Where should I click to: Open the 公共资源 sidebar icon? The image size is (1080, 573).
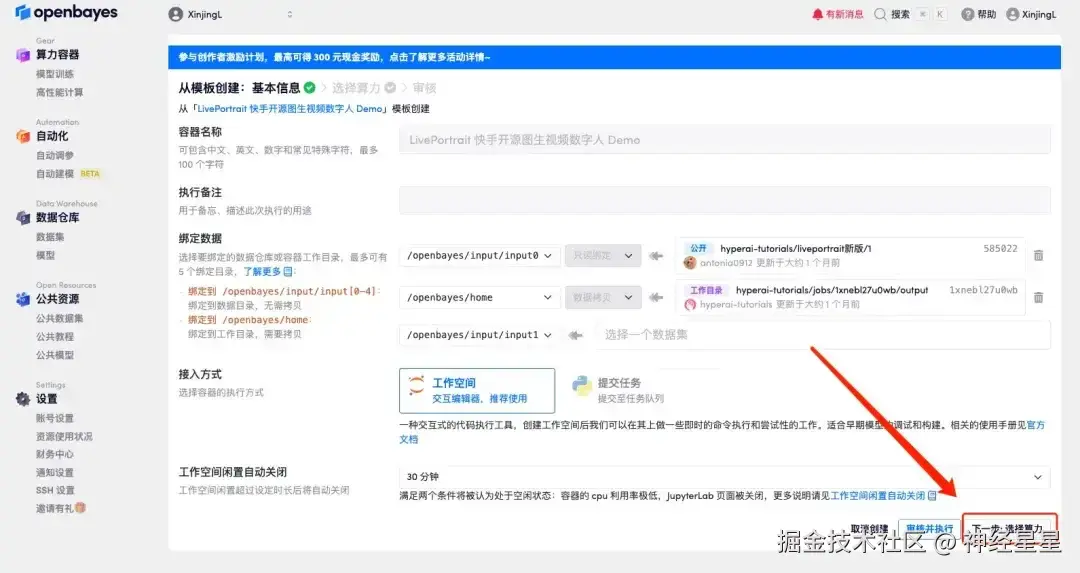pyautogui.click(x=23, y=299)
